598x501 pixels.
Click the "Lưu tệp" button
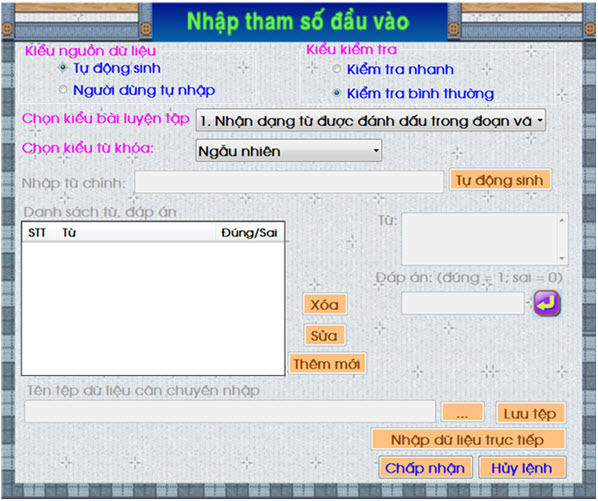point(530,413)
